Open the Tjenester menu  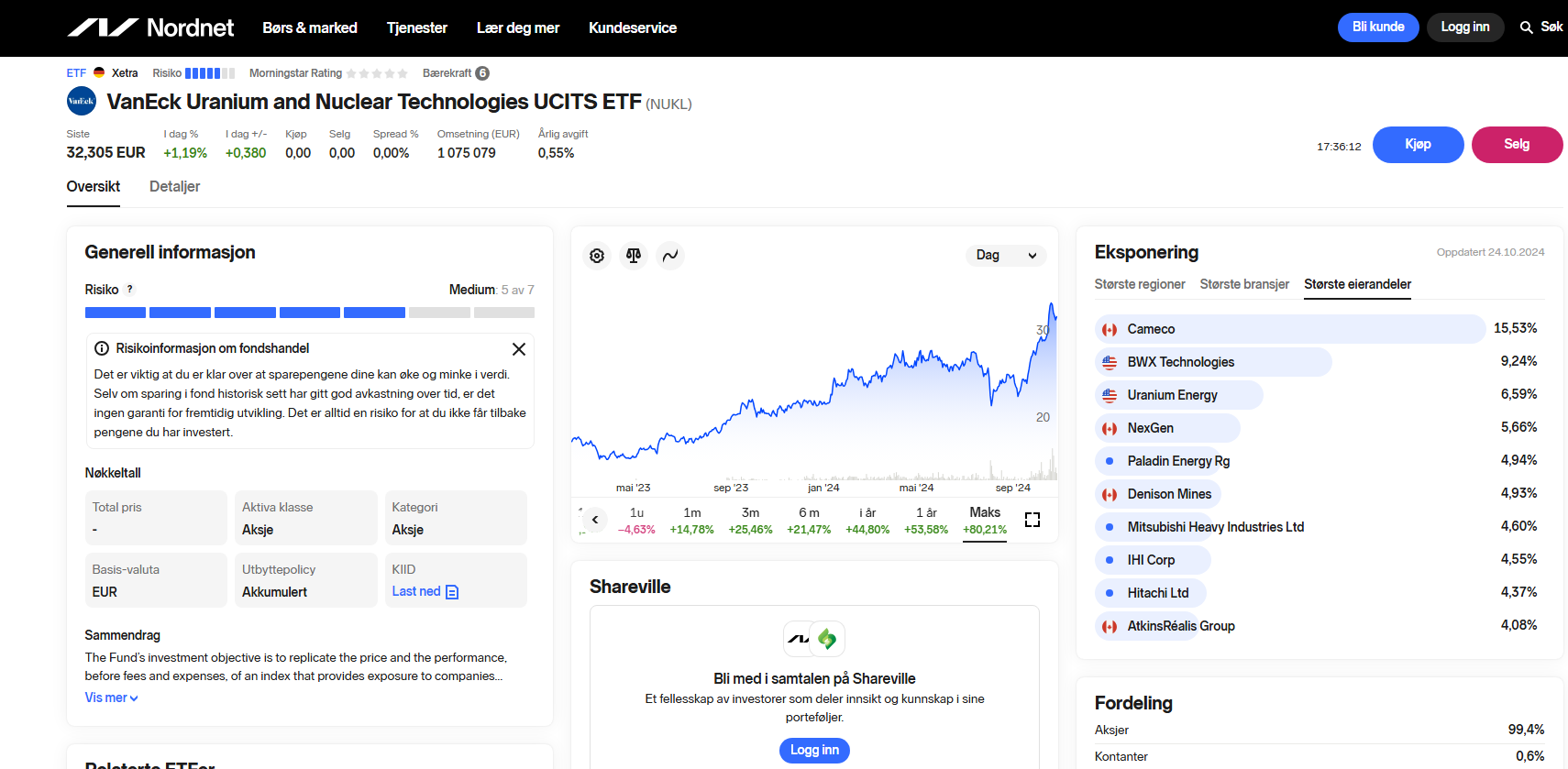417,27
